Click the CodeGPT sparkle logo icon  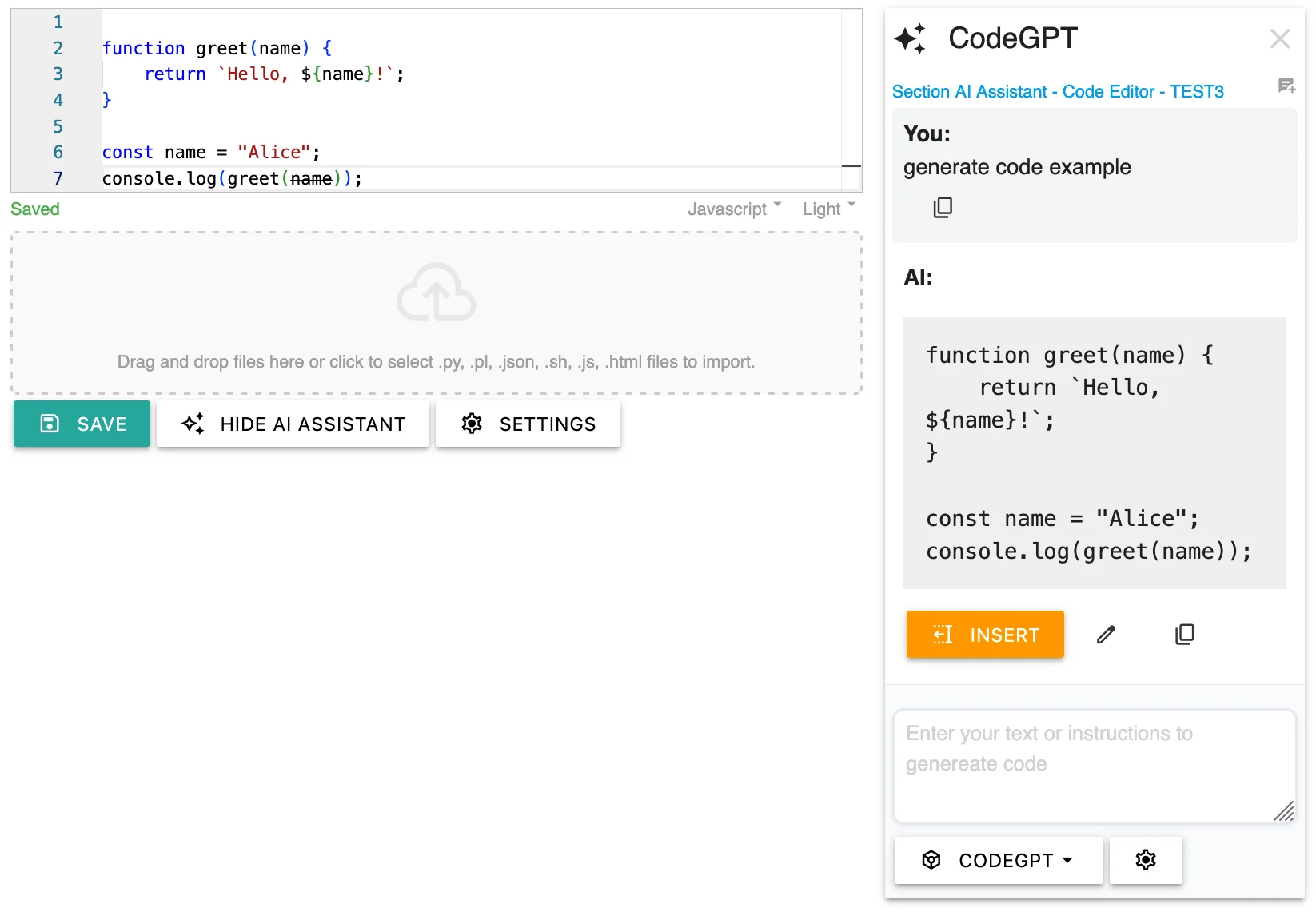click(911, 38)
